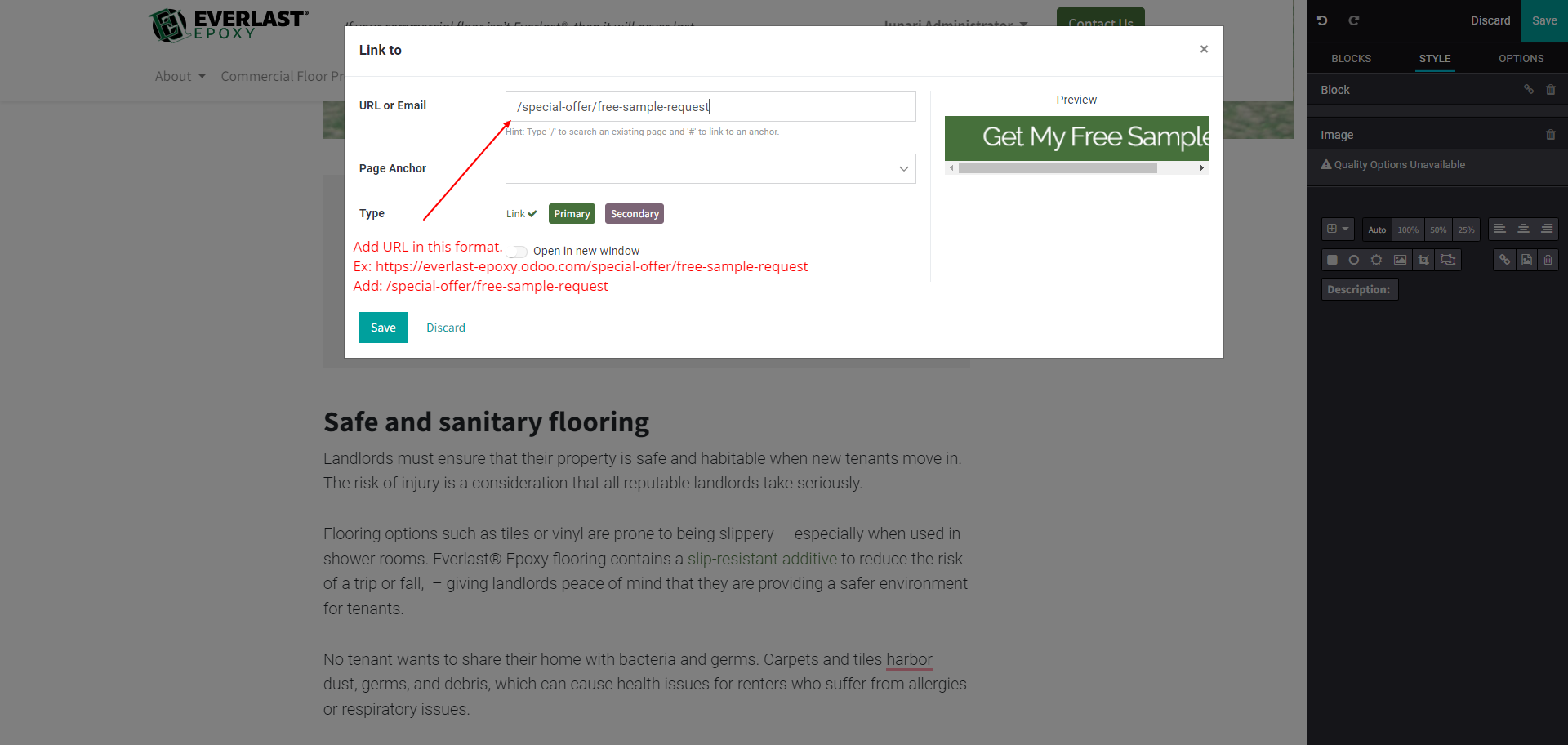
Task: Select the circle shape icon
Action: [x=1354, y=260]
